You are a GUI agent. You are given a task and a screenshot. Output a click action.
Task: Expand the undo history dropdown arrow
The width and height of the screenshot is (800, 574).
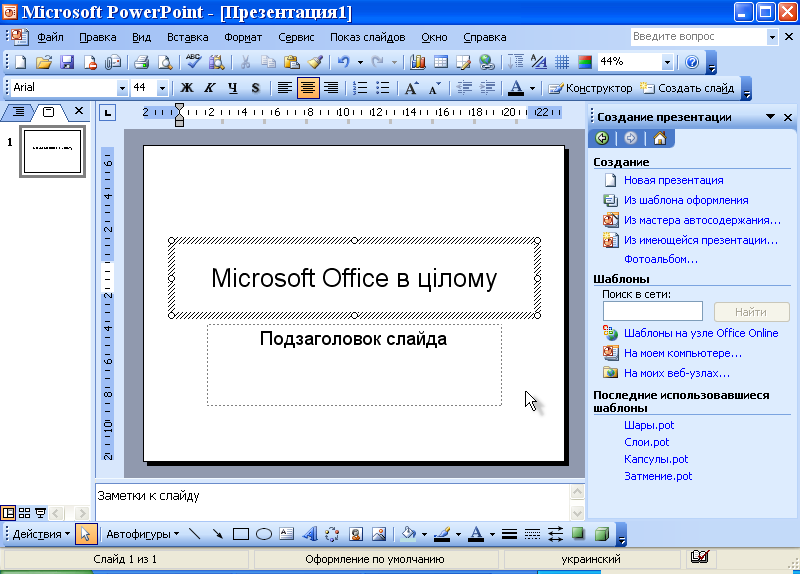(x=360, y=62)
